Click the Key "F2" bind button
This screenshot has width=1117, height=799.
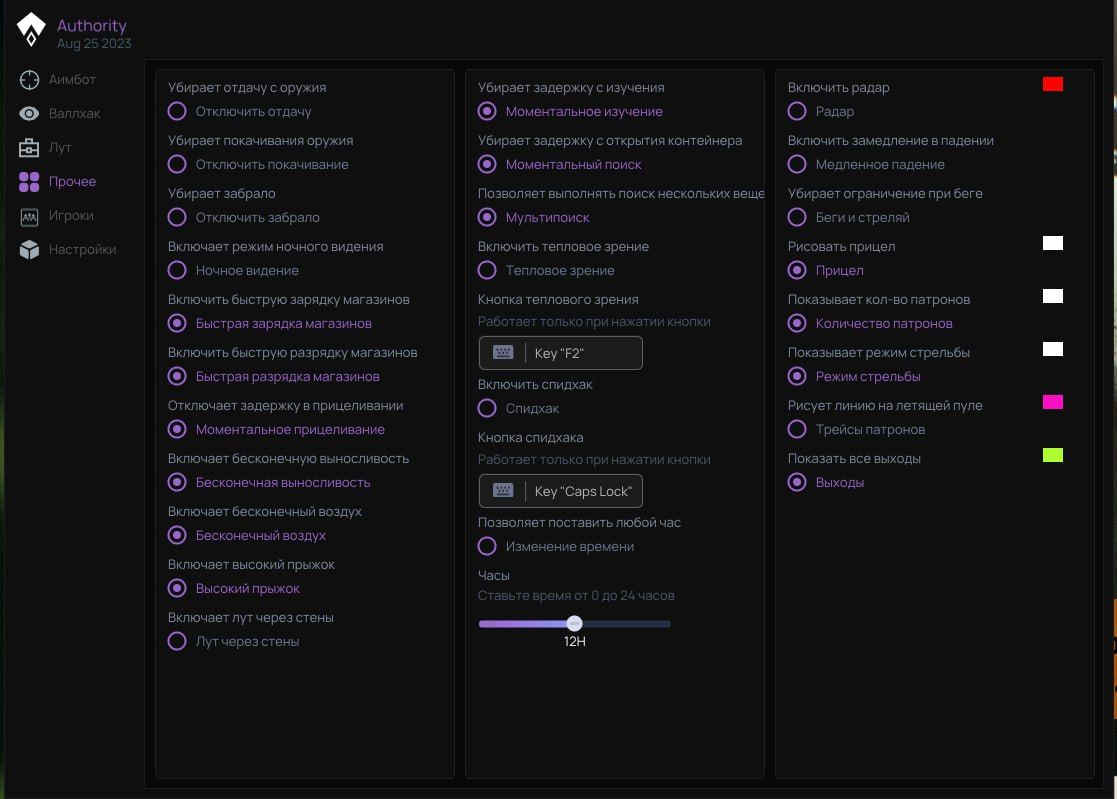(x=561, y=353)
